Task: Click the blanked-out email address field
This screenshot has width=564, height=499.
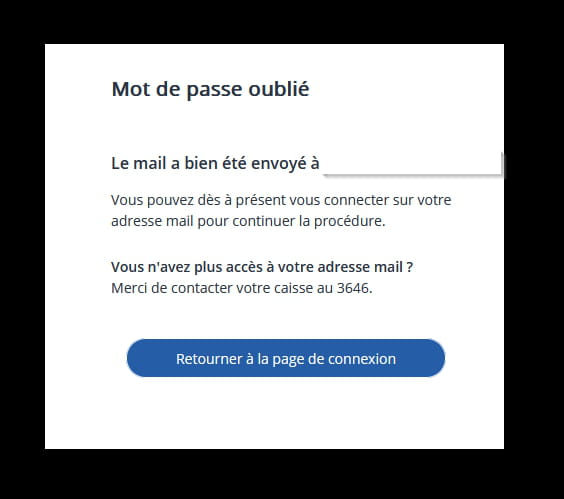Action: 413,164
